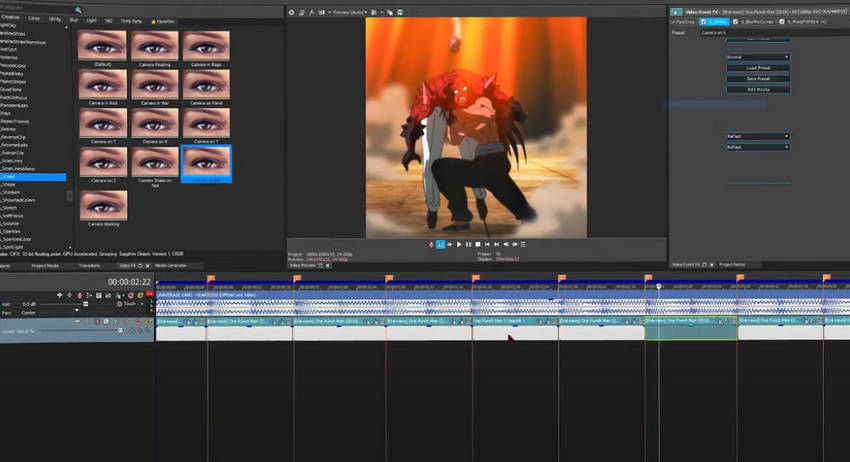Screen dimensions: 850x462
Task: Switch to the Light category tab
Action: [92, 20]
